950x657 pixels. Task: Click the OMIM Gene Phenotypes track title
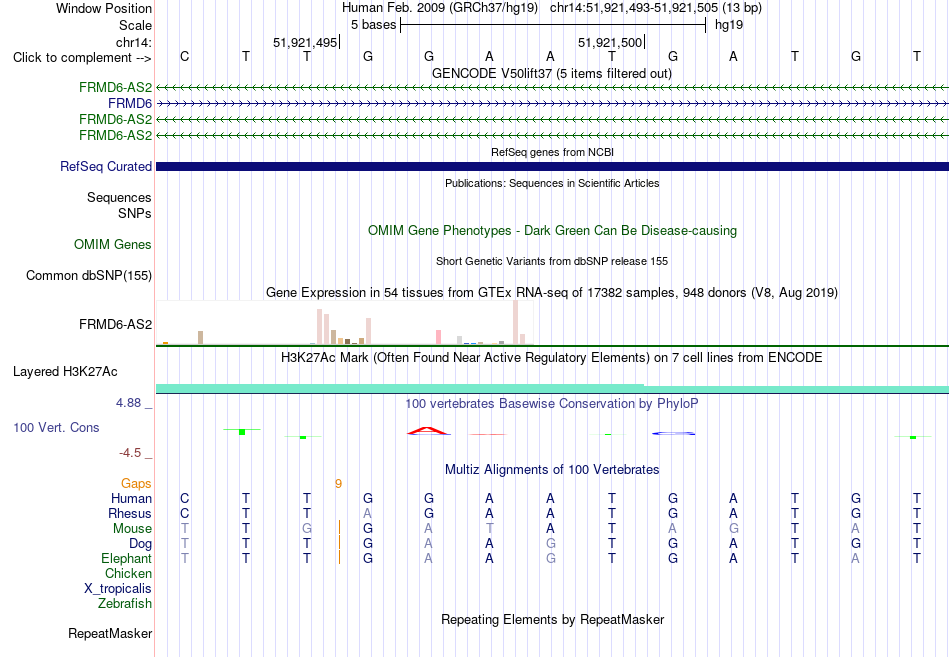tap(552, 230)
